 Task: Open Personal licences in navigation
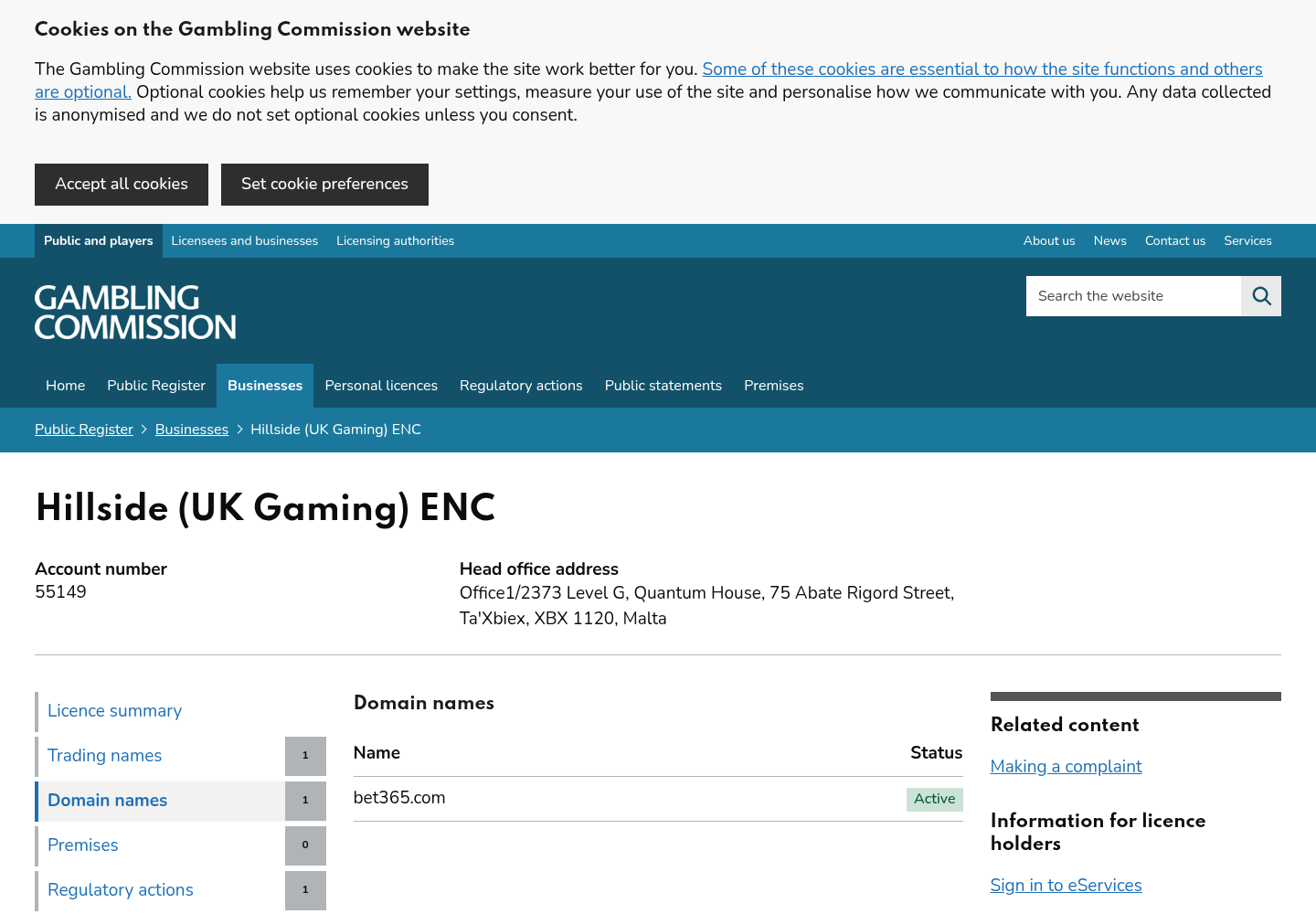click(381, 386)
